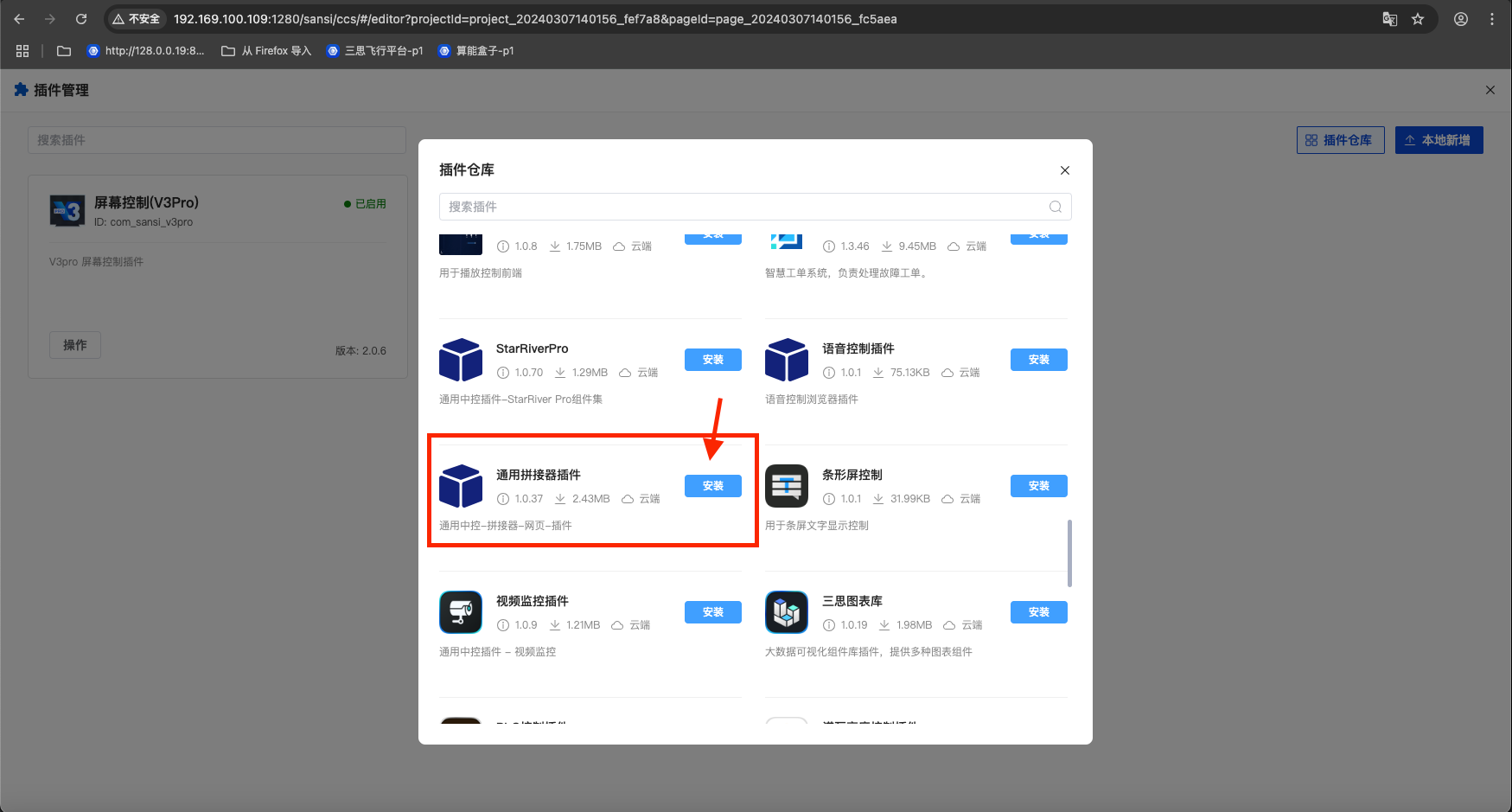Close the 插件仓库 dialog

1065,170
